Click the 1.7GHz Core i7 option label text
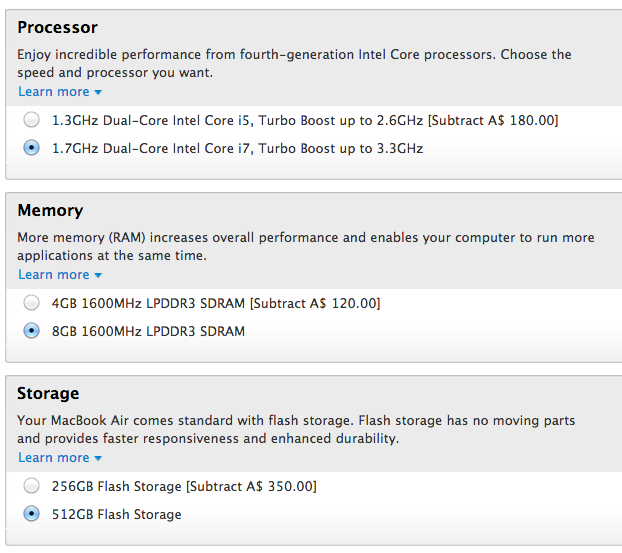The image size is (622, 553). click(237, 148)
